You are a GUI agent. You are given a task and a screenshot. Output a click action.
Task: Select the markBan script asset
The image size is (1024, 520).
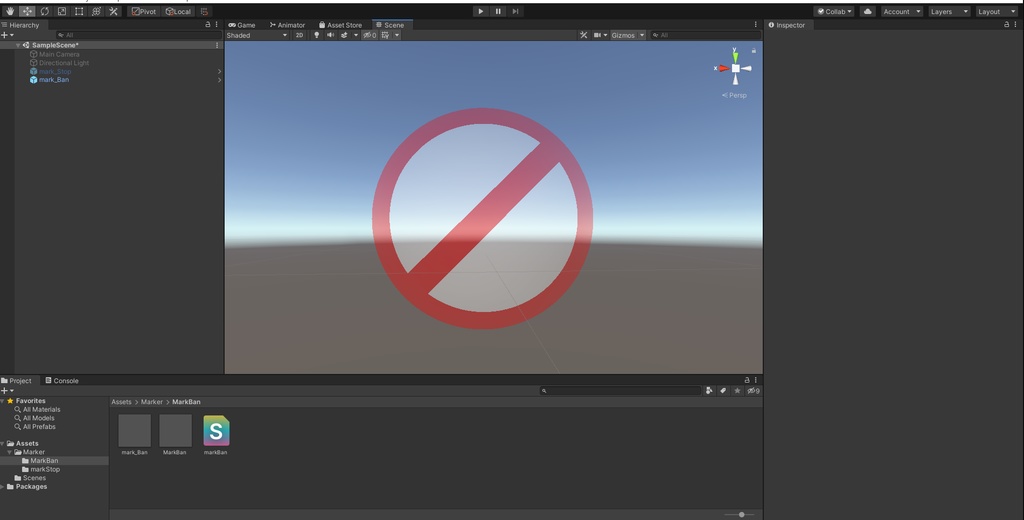(216, 435)
